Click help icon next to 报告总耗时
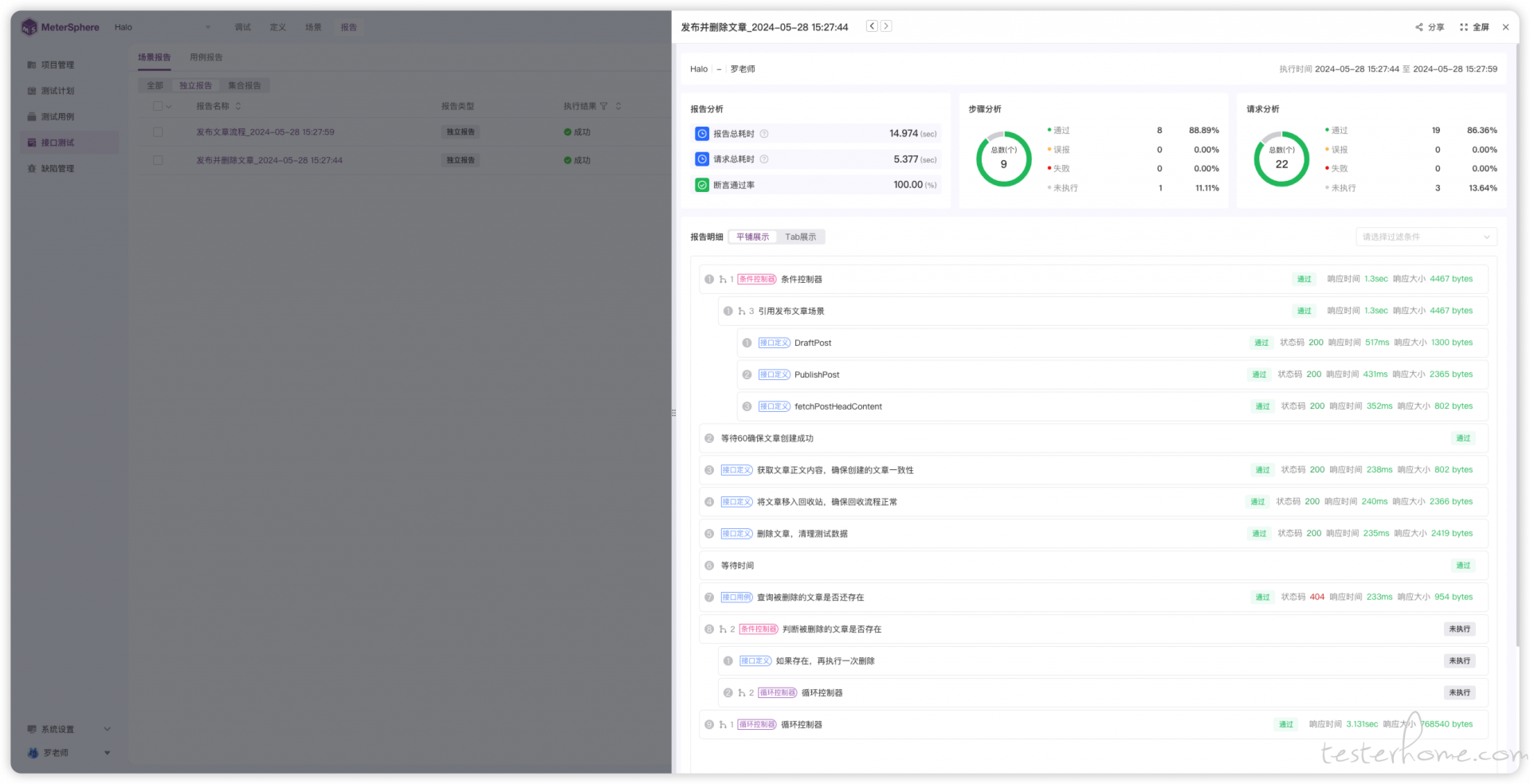This screenshot has width=1530, height=784. (764, 134)
